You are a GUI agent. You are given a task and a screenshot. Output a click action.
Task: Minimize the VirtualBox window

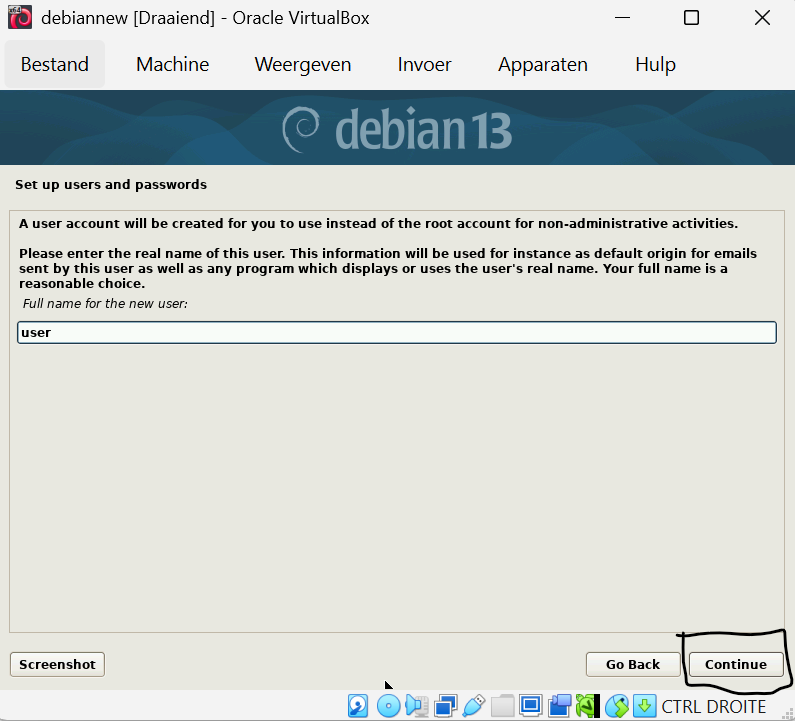tap(622, 18)
